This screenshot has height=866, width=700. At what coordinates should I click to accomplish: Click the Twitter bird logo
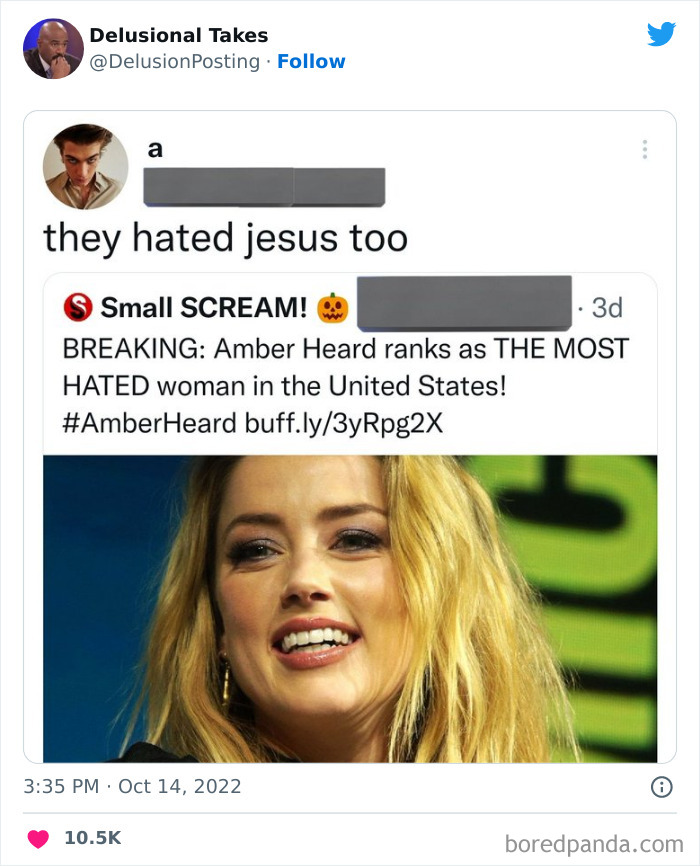661,33
